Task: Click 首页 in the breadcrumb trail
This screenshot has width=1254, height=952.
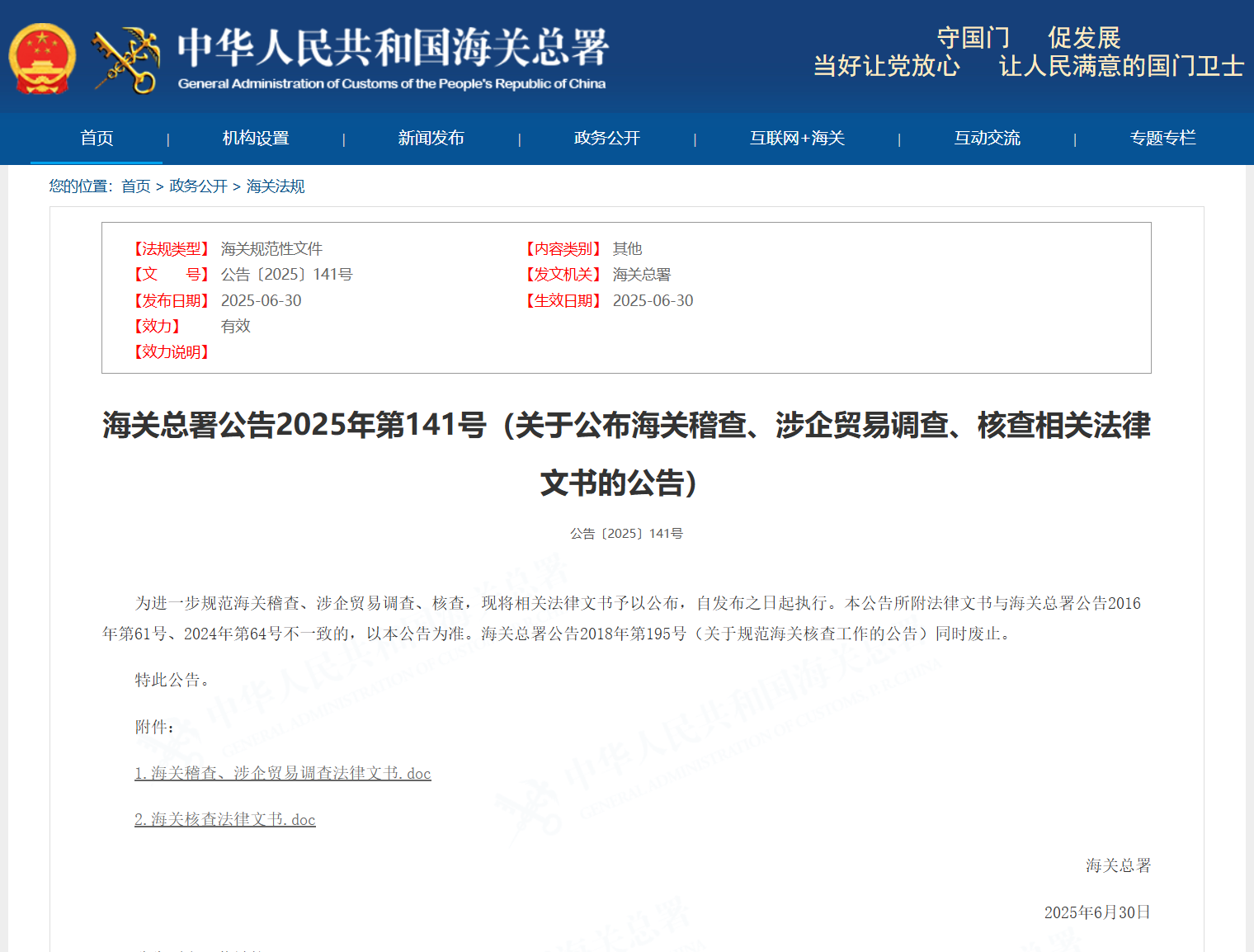Action: [135, 186]
